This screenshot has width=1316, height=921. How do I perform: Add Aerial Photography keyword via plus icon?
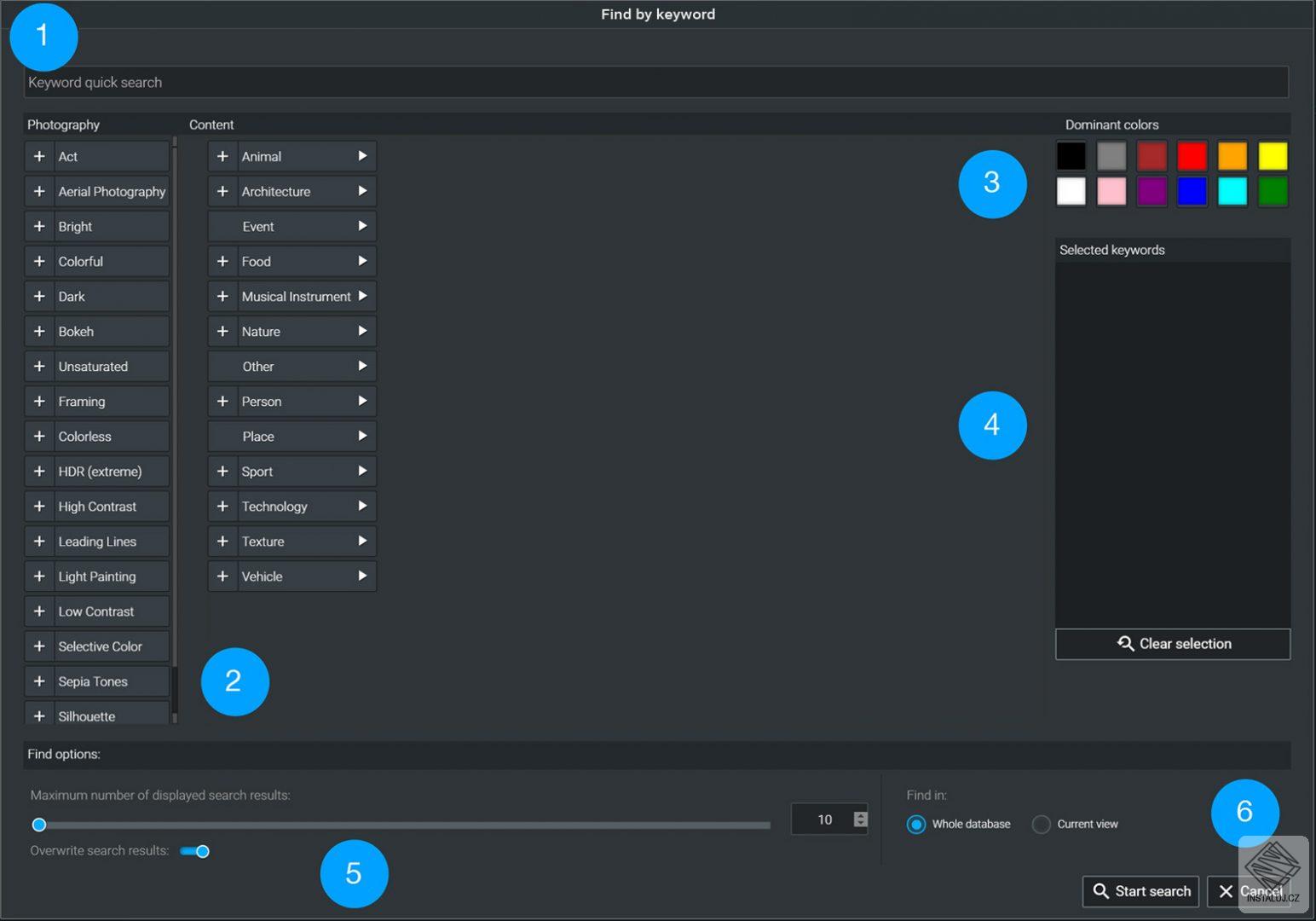(x=39, y=191)
